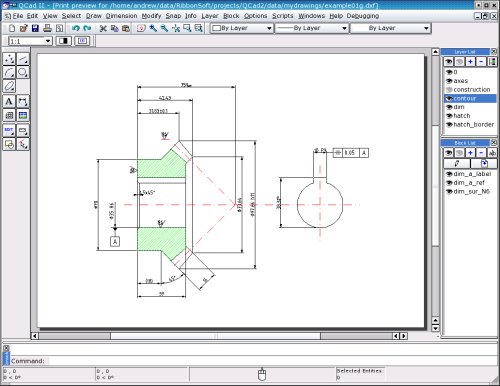Select the Arc drawing tool
Viewport: 500px width, 386px height.
pos(9,72)
